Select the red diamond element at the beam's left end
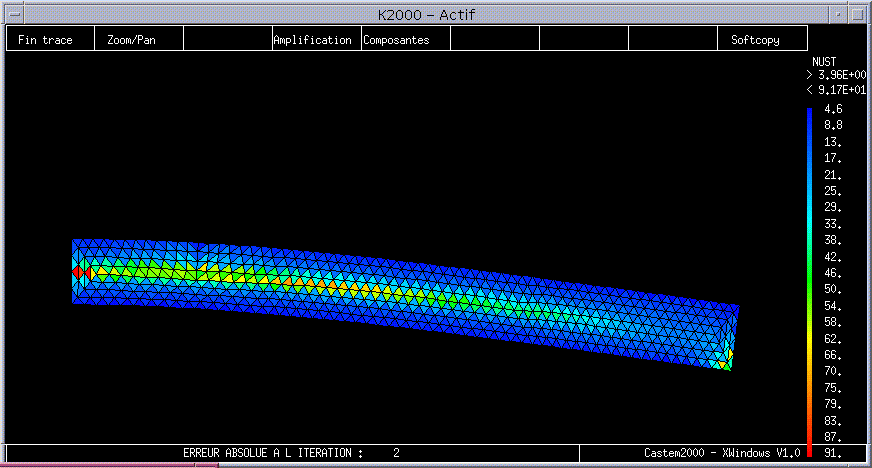Screen dimensions: 872x468 77,271
